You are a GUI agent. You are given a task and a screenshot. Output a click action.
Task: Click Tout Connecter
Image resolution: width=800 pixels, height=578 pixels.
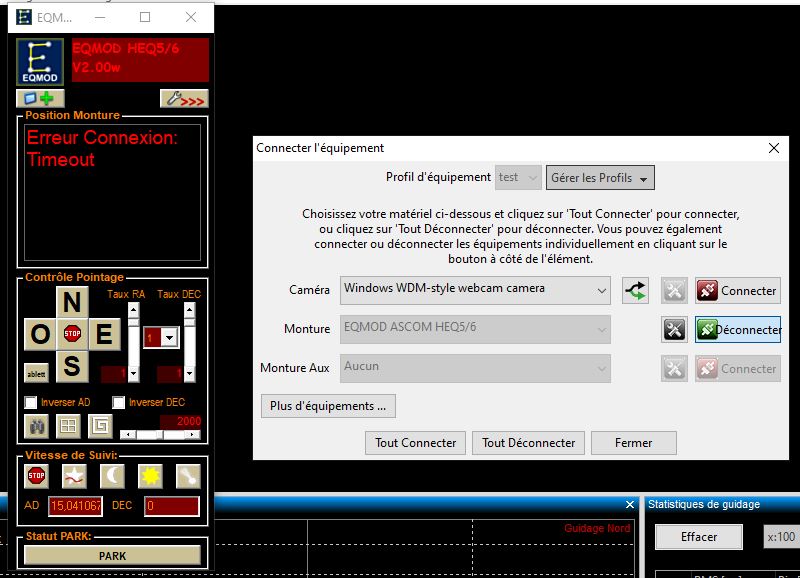click(415, 443)
